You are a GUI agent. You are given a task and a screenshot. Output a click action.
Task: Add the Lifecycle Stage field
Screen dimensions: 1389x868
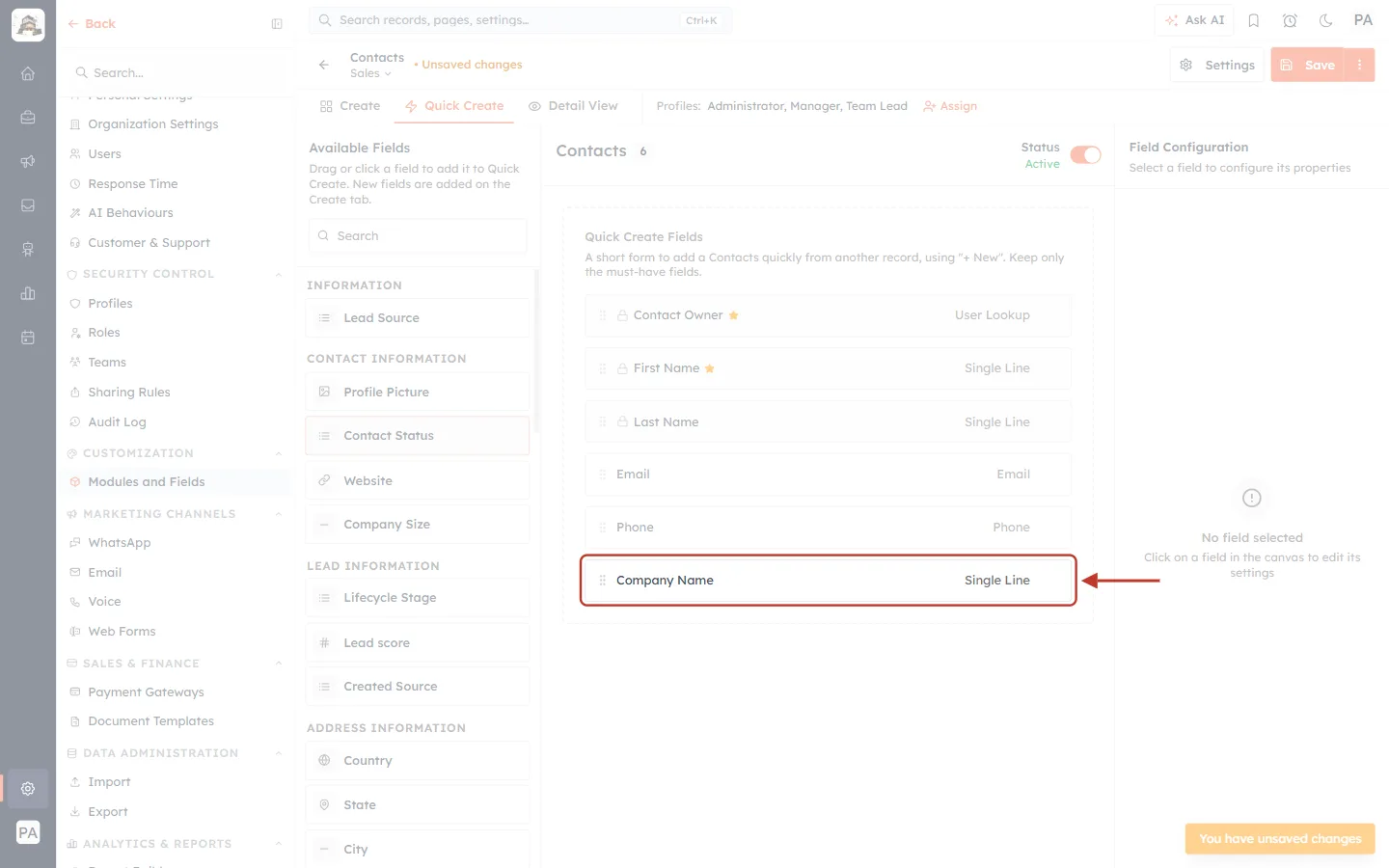(x=418, y=598)
